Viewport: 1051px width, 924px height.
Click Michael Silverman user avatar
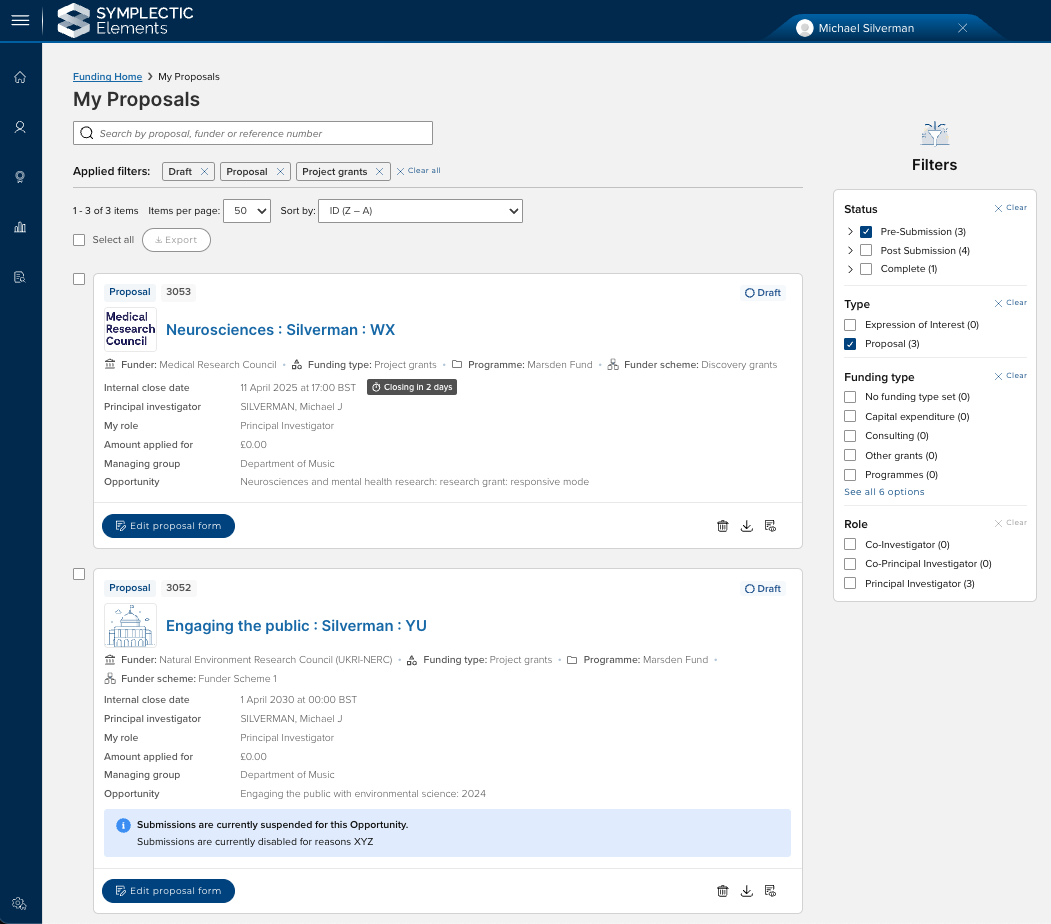(804, 28)
